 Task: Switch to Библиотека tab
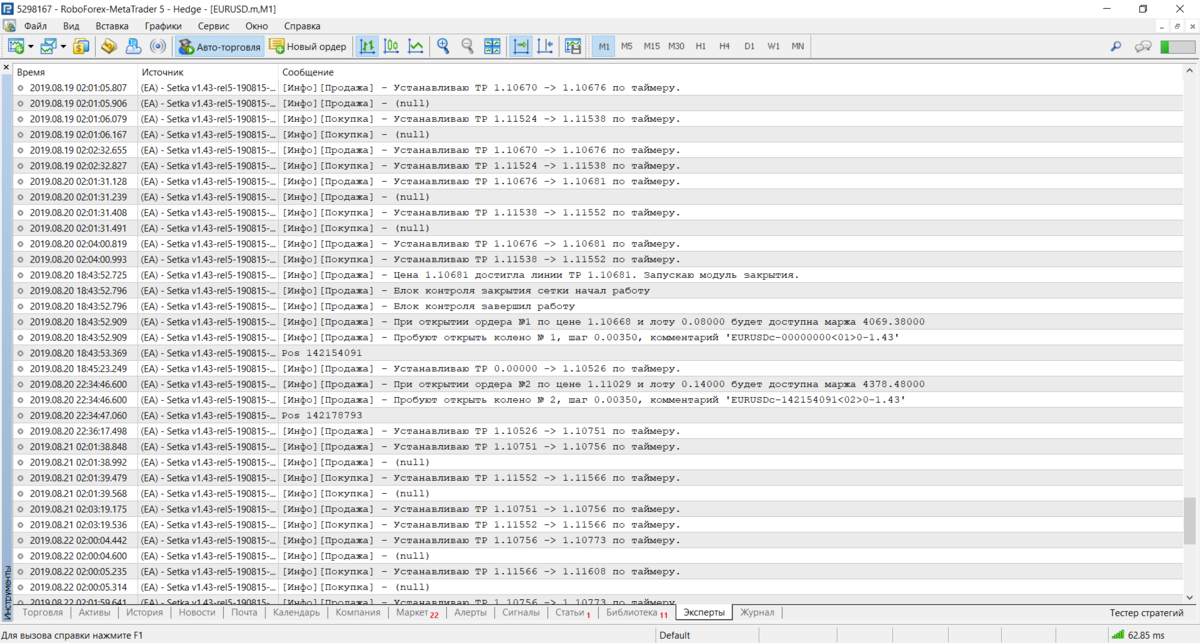(x=637, y=613)
